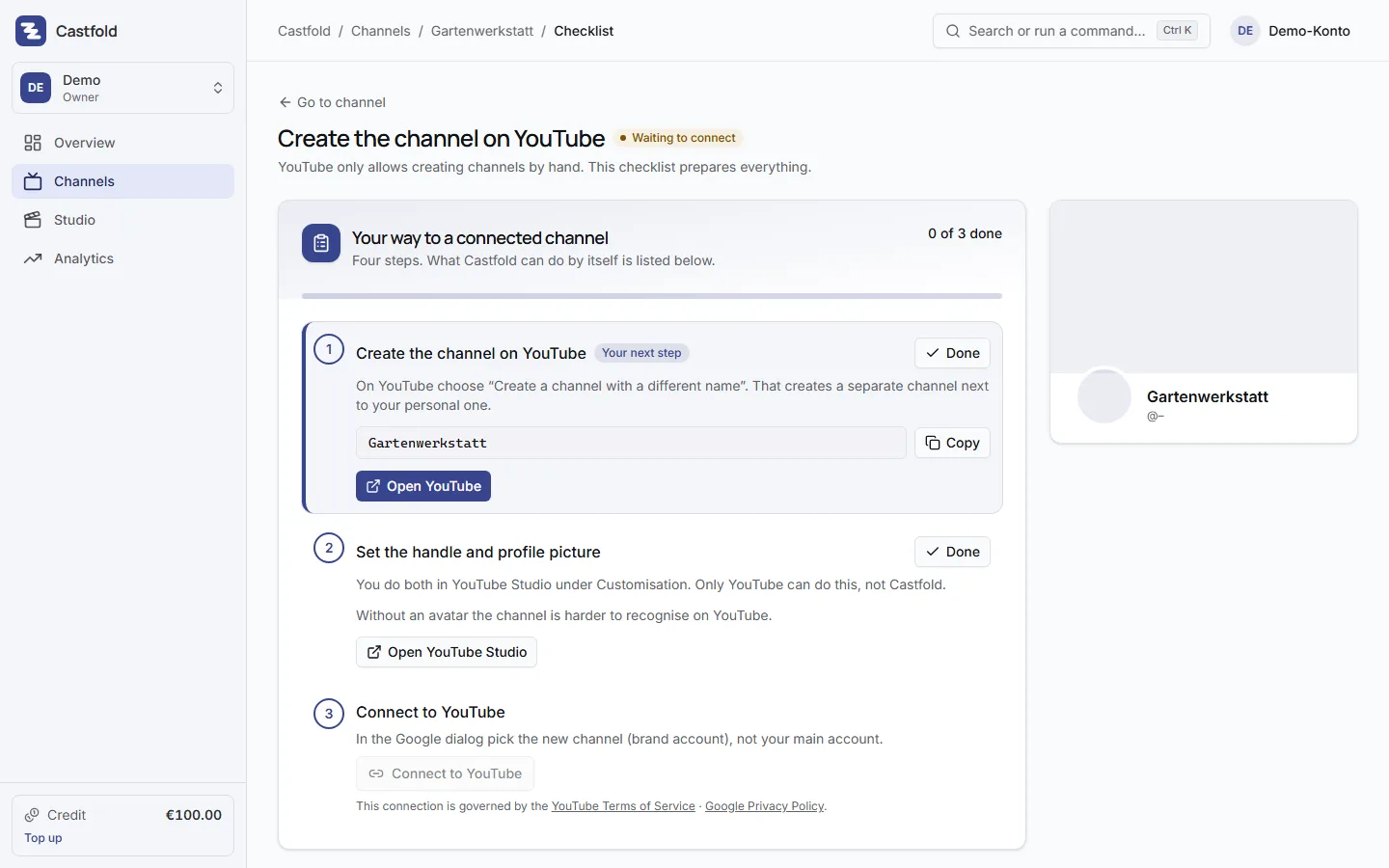Click the Top up link
1389x868 pixels.
pyautogui.click(x=43, y=838)
